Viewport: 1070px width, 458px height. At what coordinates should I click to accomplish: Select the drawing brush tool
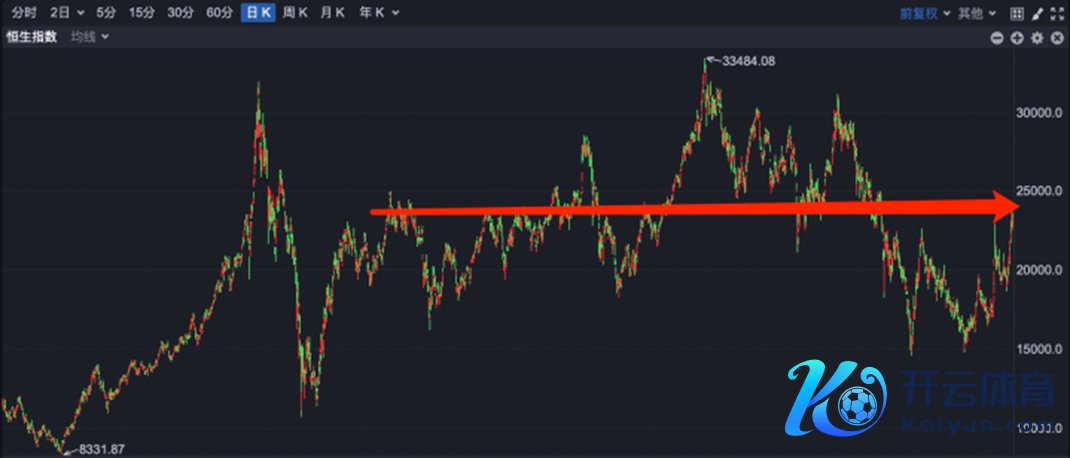(1037, 13)
